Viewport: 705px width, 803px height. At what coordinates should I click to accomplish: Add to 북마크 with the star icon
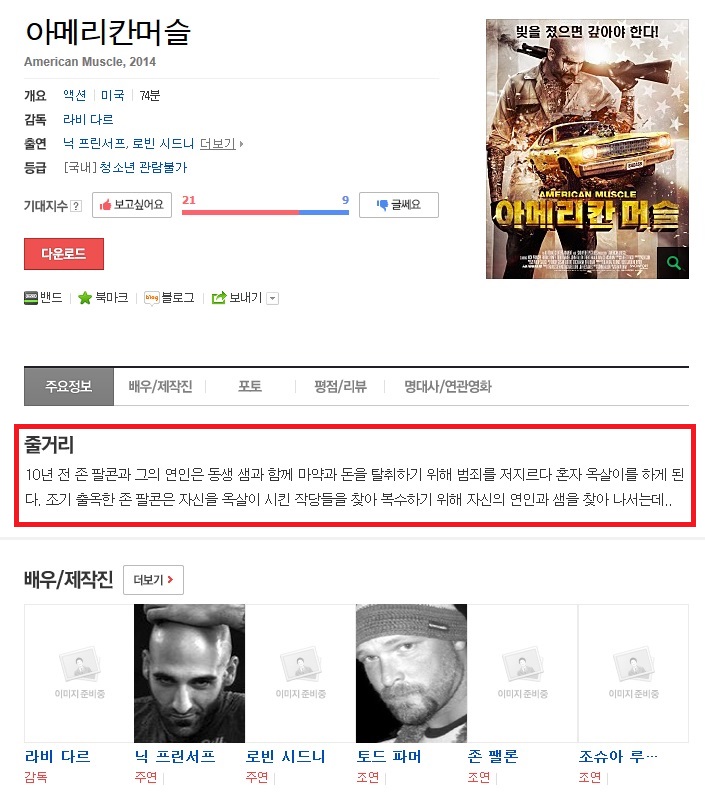[84, 298]
